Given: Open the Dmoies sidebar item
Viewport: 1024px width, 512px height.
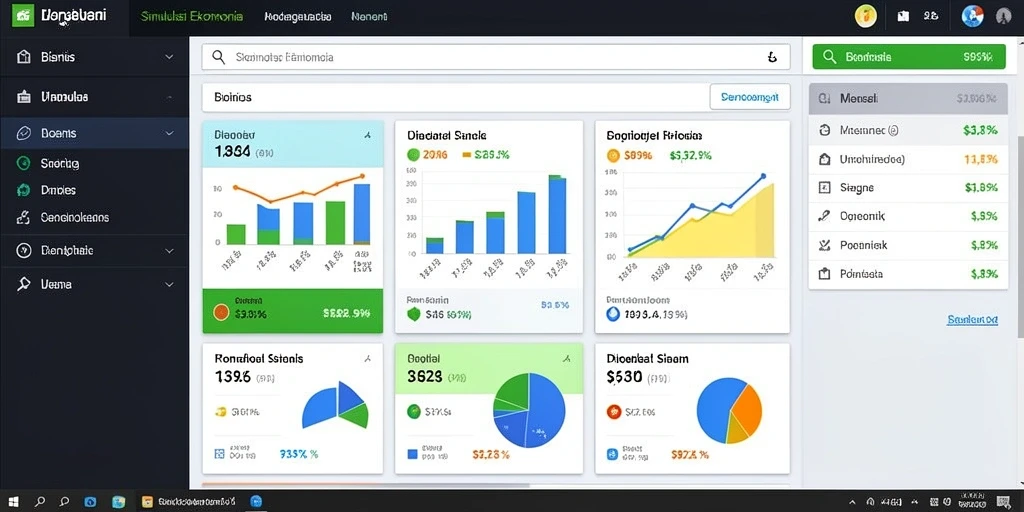Looking at the screenshot, I should pyautogui.click(x=58, y=190).
